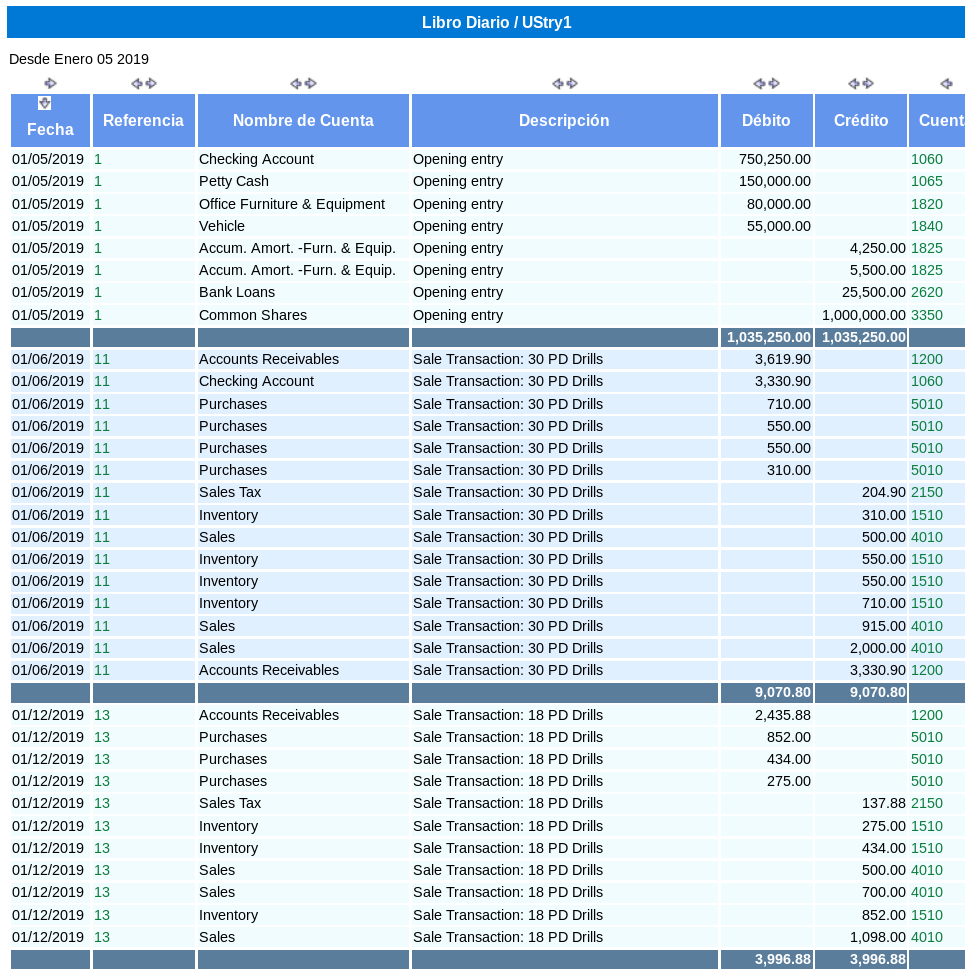
Task: Open reference 13 on Sales Tax 137.88 row
Action: pos(102,803)
